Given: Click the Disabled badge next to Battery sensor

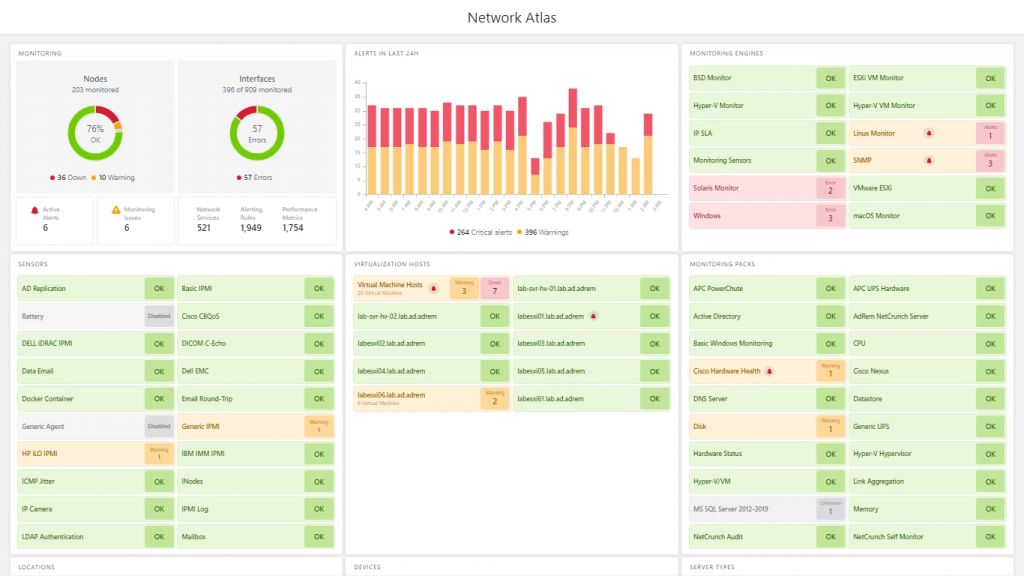Looking at the screenshot, I should tap(158, 316).
